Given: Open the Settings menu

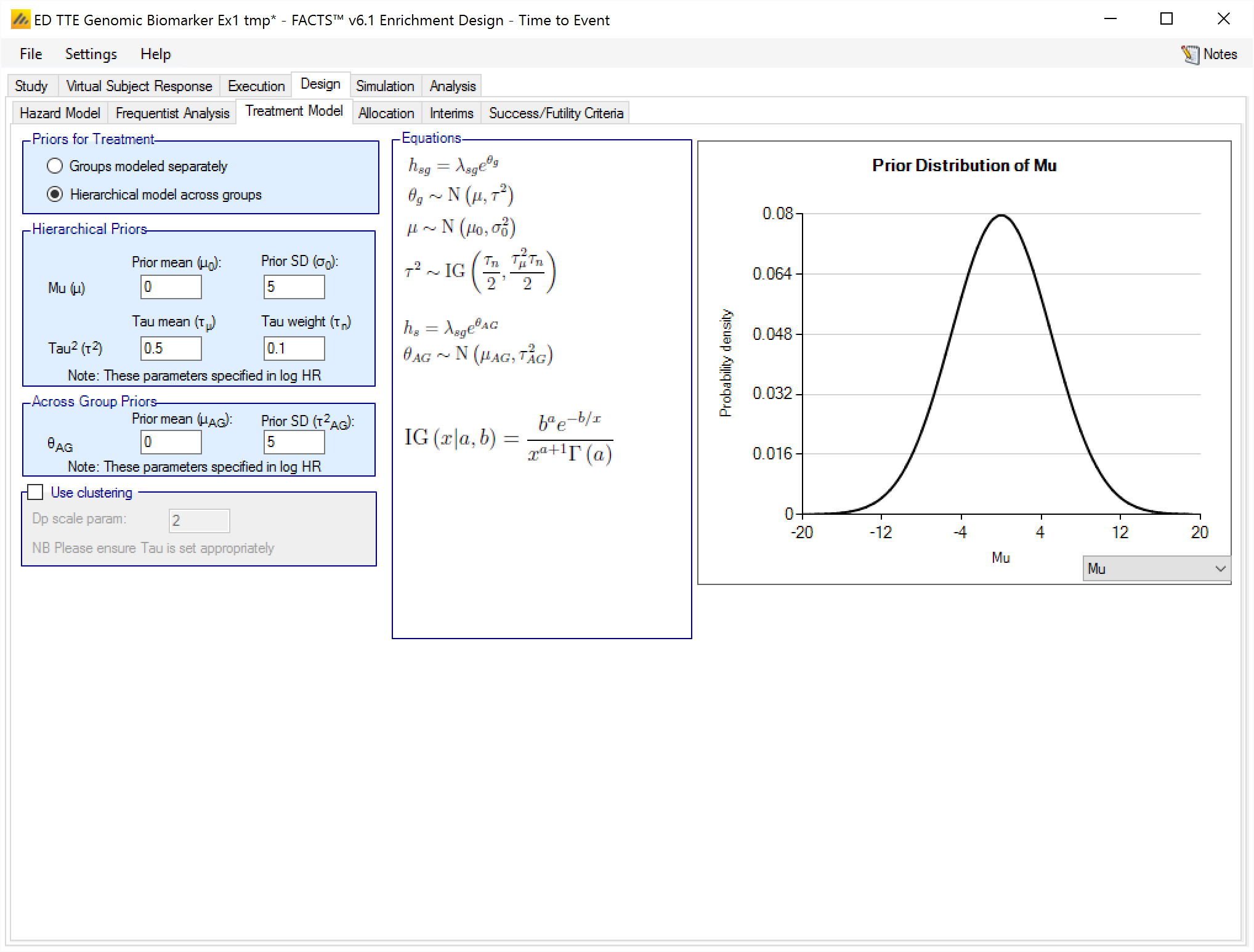Looking at the screenshot, I should click(91, 54).
